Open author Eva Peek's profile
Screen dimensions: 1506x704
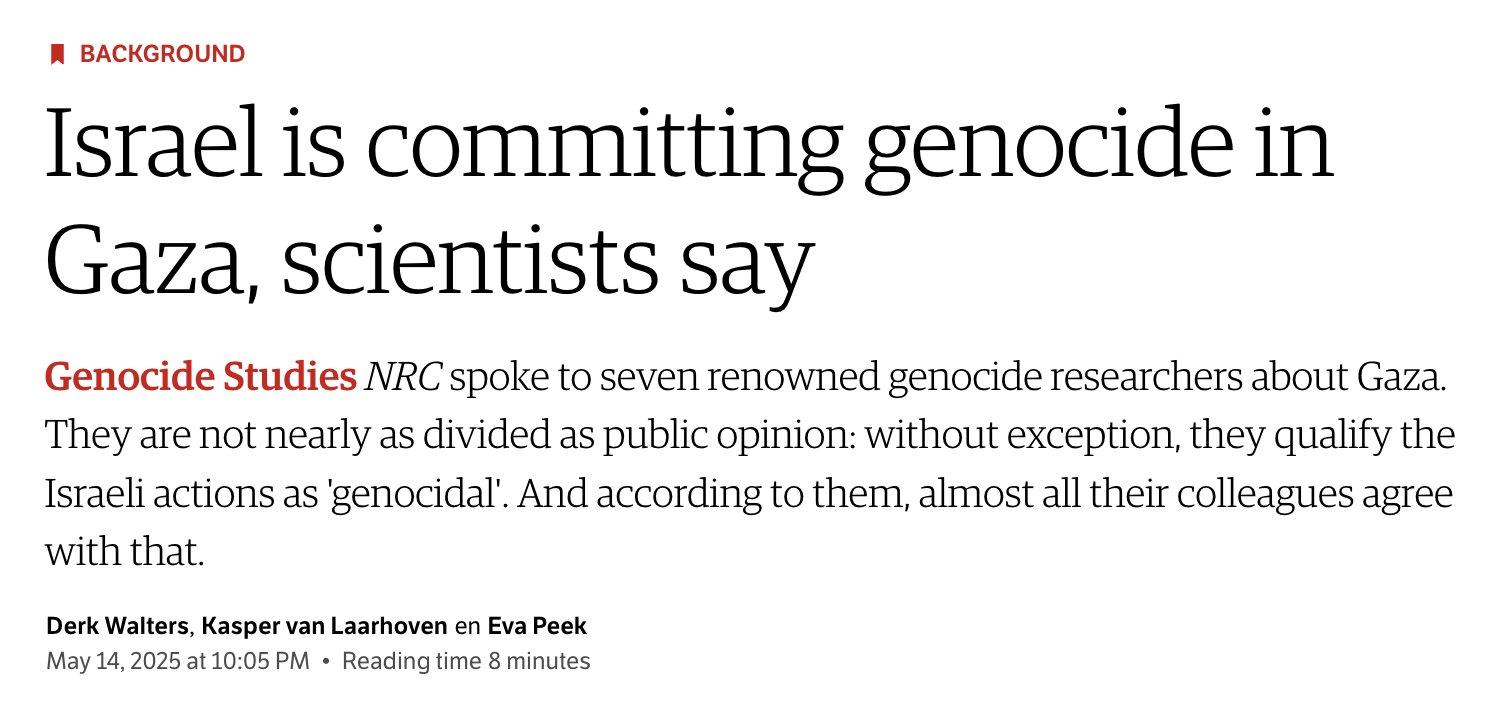point(537,626)
